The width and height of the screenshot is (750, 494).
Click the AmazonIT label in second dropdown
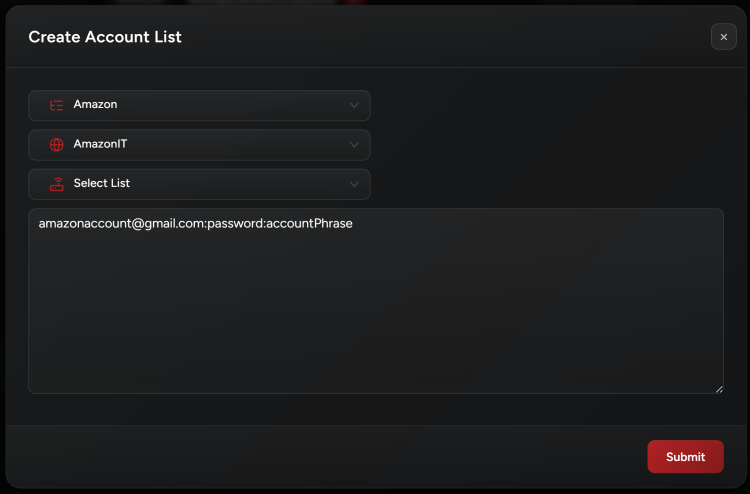[100, 144]
